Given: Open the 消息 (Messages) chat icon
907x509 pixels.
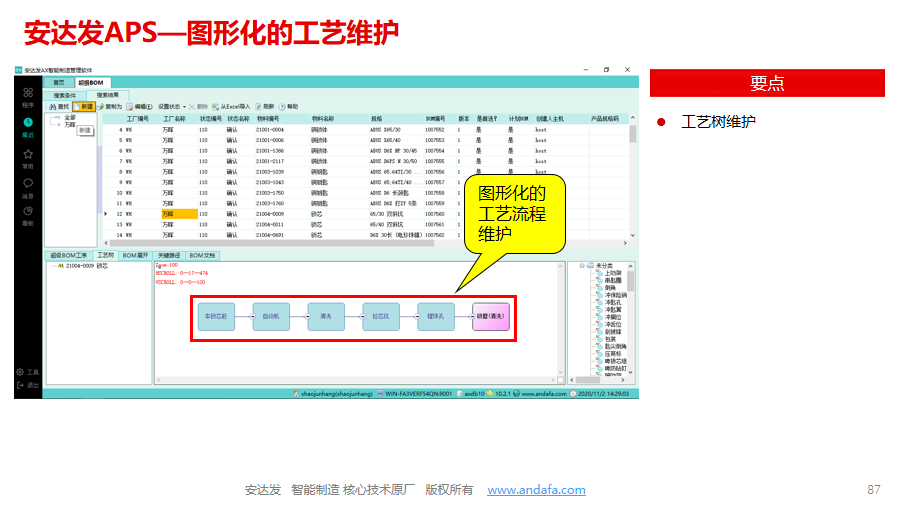Looking at the screenshot, I should click(28, 185).
